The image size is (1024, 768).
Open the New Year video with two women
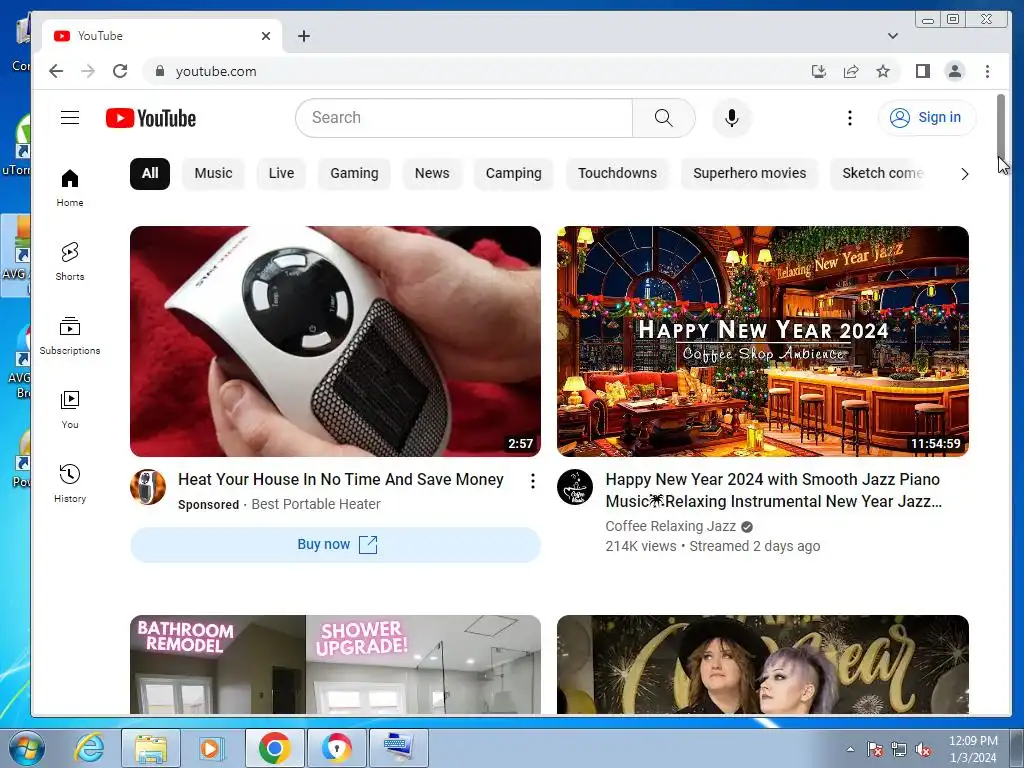pos(762,664)
